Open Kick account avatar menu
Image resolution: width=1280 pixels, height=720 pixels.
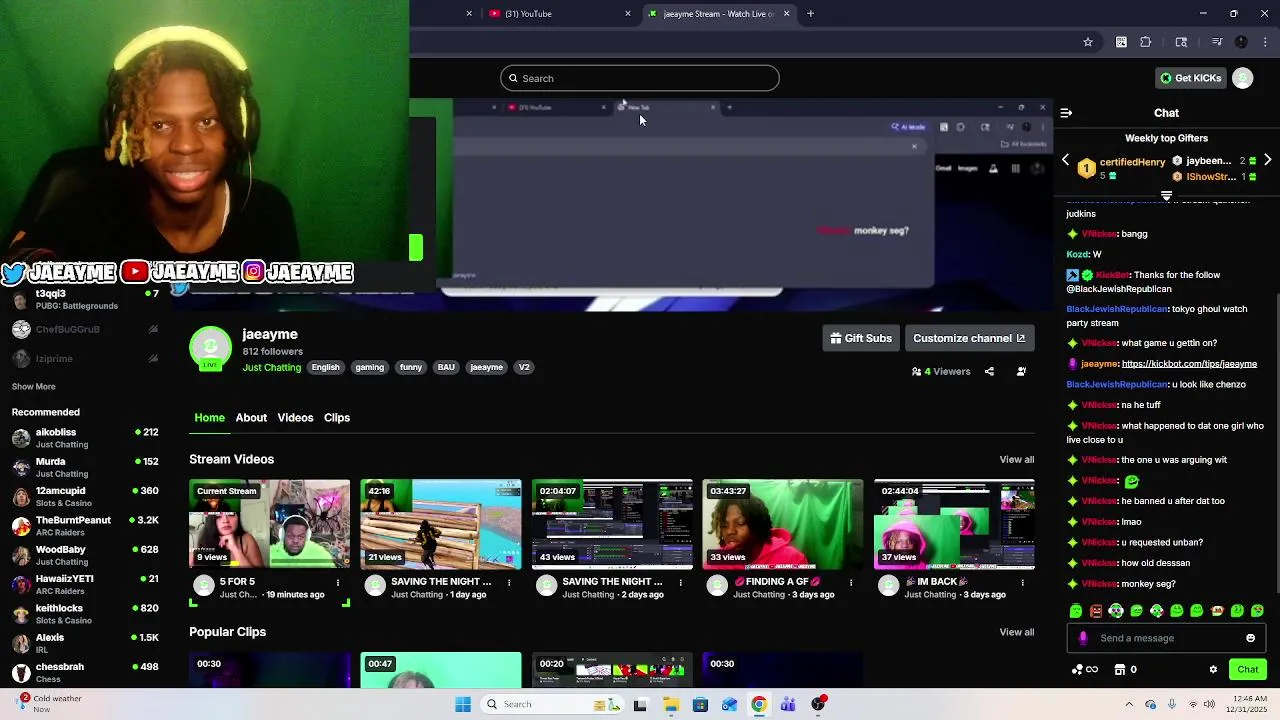1243,78
